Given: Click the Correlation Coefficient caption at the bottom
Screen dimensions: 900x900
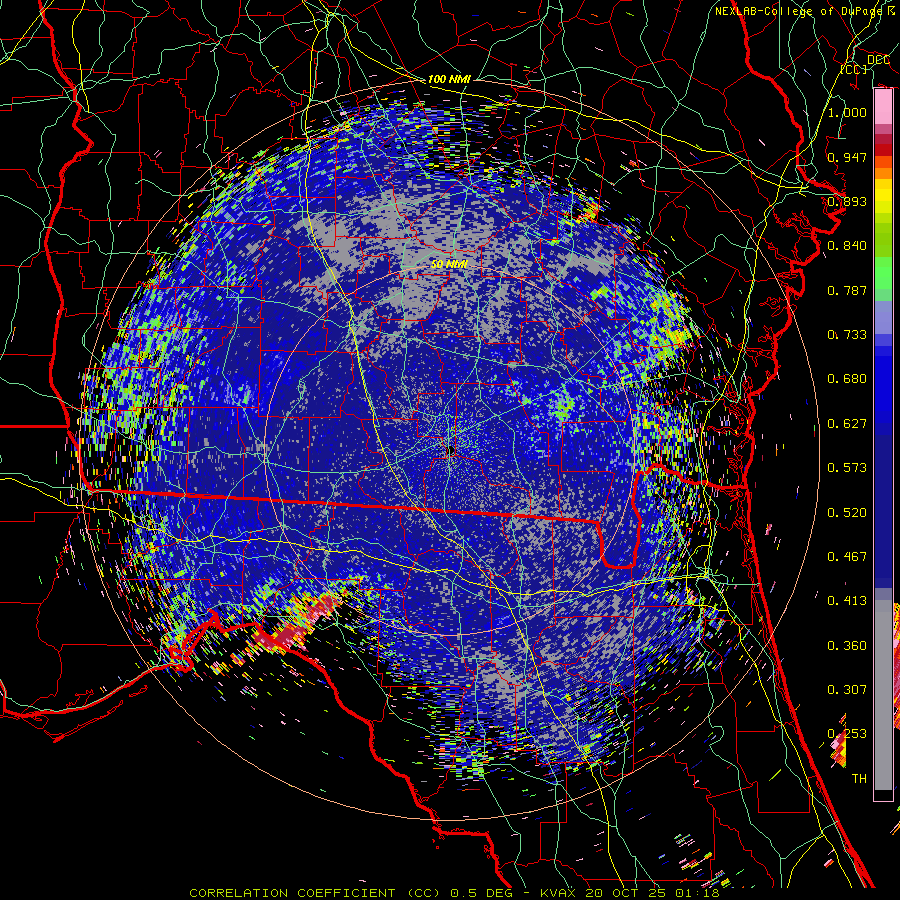Looking at the screenshot, I should (x=453, y=893).
